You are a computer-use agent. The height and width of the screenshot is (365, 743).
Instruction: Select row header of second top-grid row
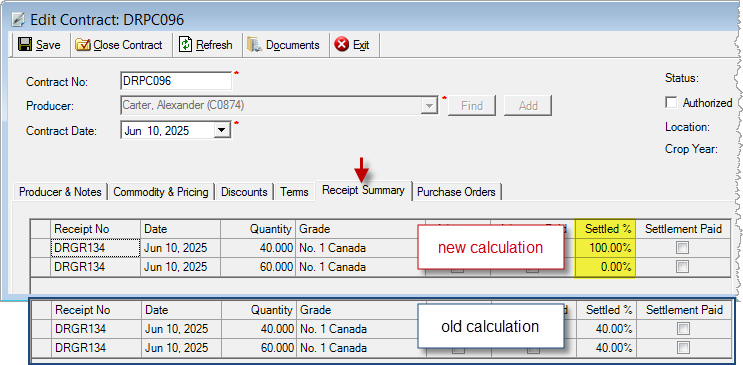coord(40,267)
